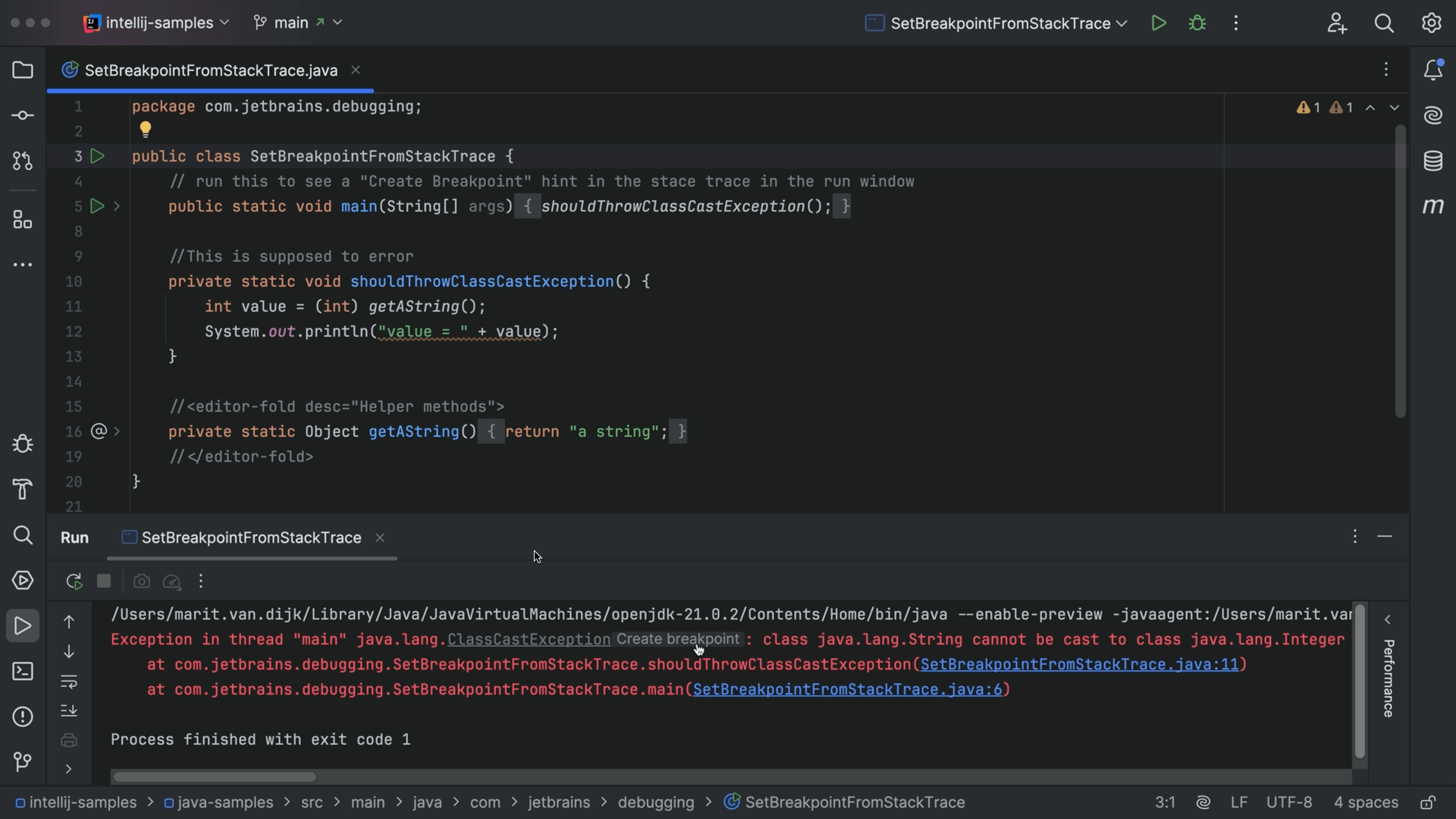Expand the folded main method on line 5
This screenshot has height=819, width=1456.
pyautogui.click(x=117, y=206)
